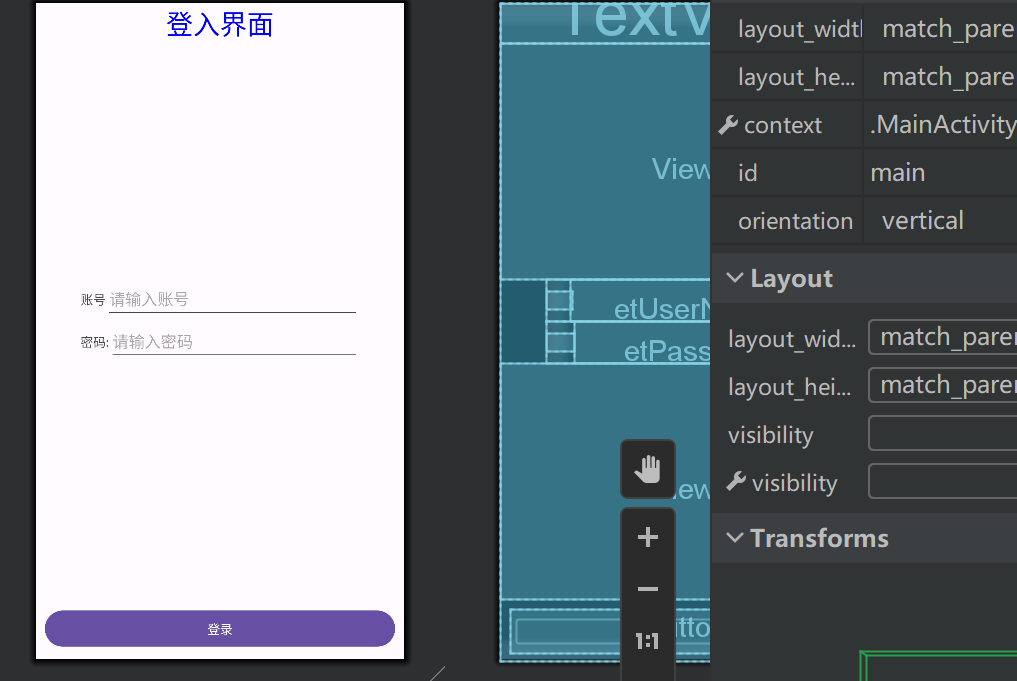Open the Layout layout_width dropdown
Image resolution: width=1017 pixels, height=681 pixels.
[942, 337]
